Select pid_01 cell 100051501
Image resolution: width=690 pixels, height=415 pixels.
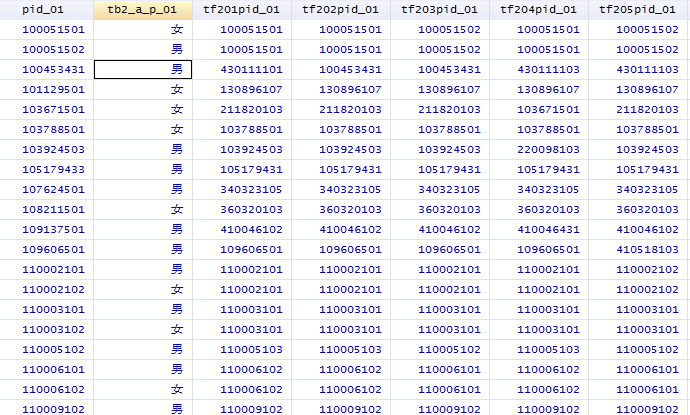tap(47, 30)
